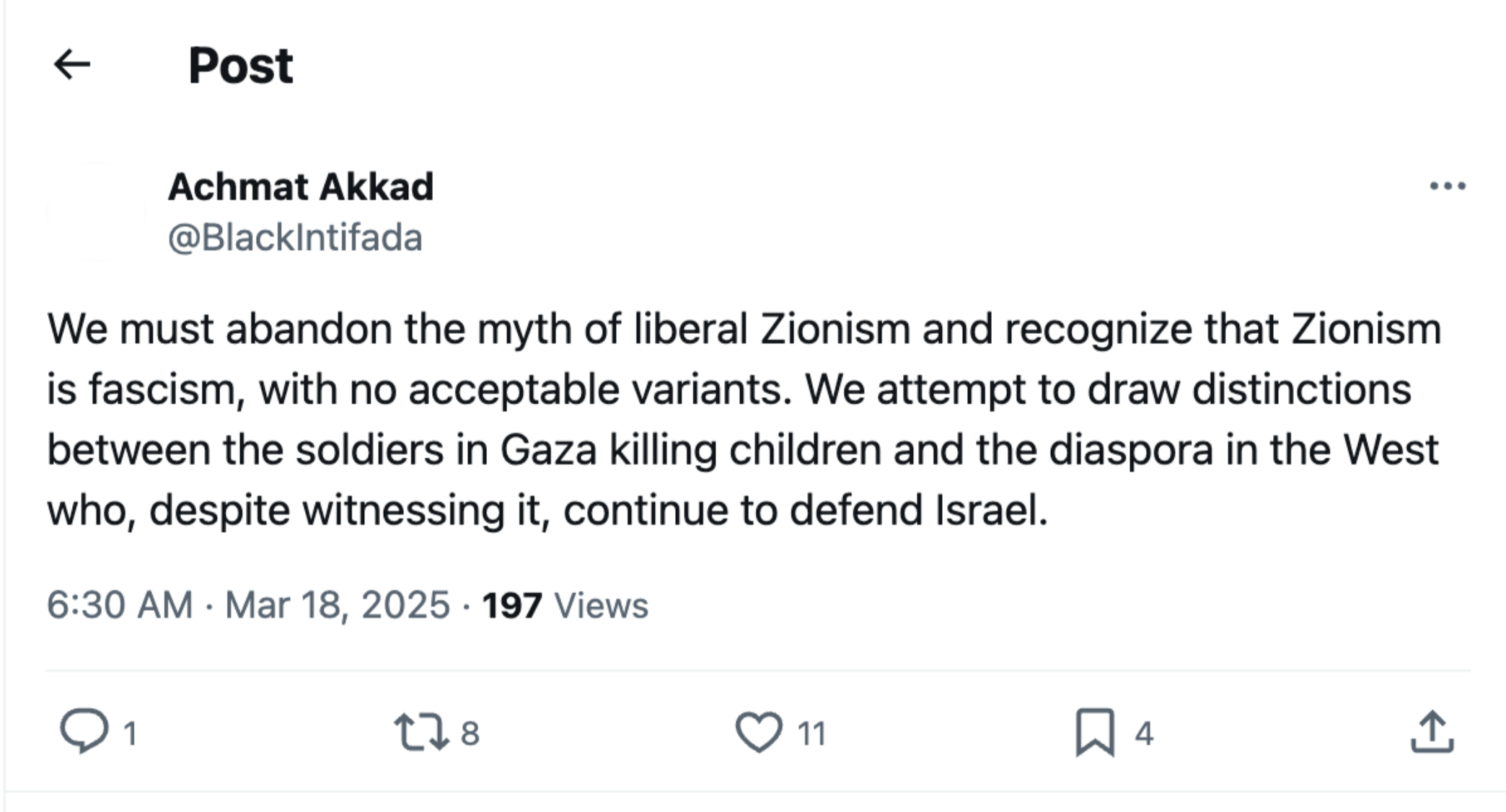
Task: Click the repost count of 8
Action: coord(470,733)
